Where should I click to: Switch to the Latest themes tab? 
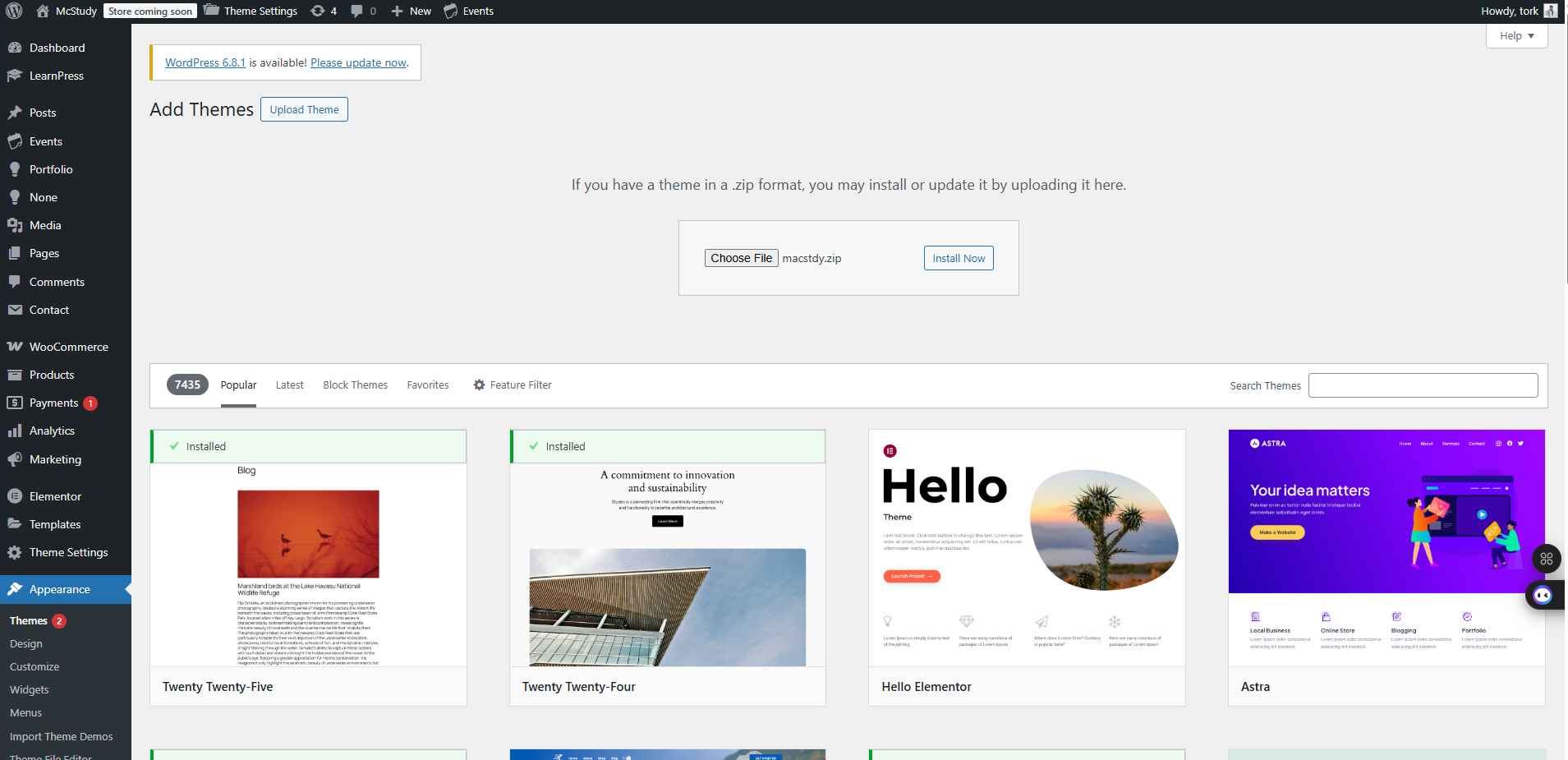pos(289,385)
